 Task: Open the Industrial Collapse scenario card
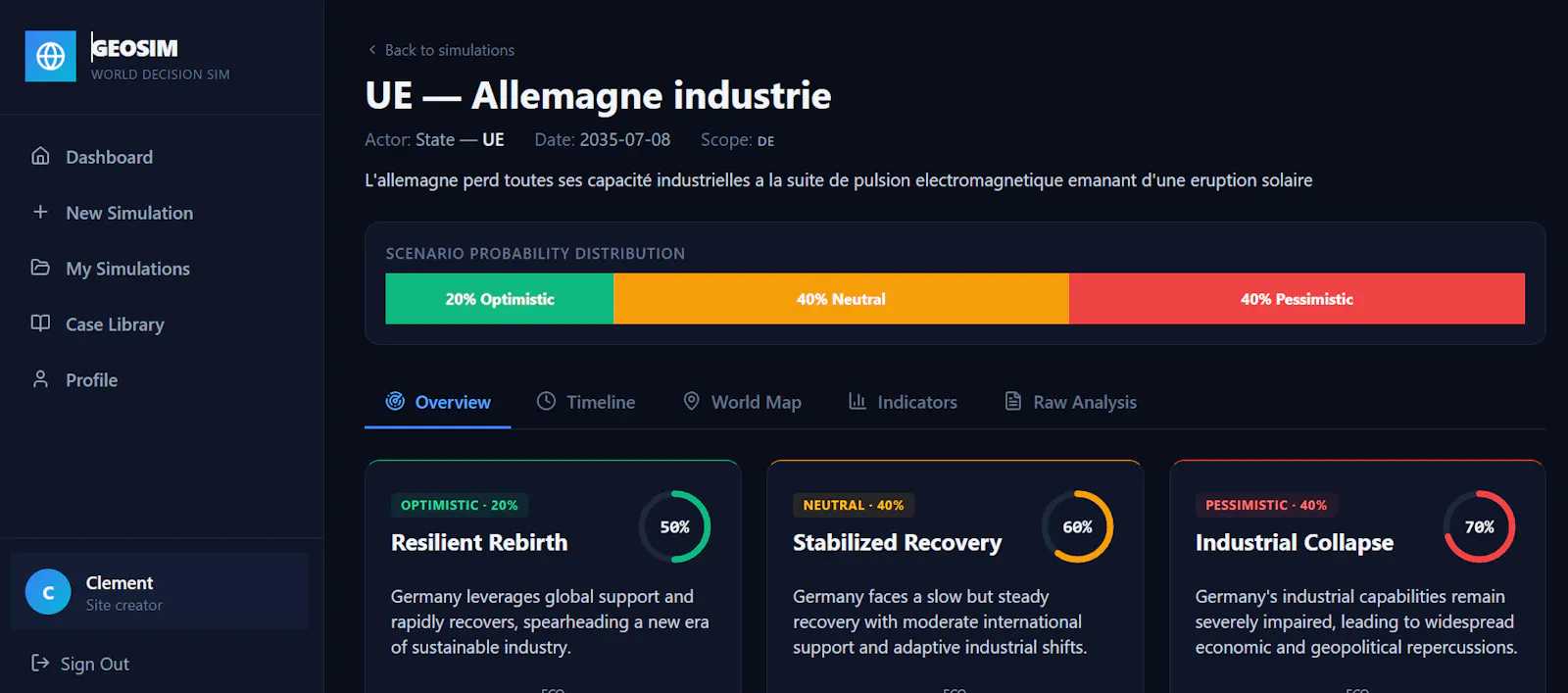pos(1357,576)
